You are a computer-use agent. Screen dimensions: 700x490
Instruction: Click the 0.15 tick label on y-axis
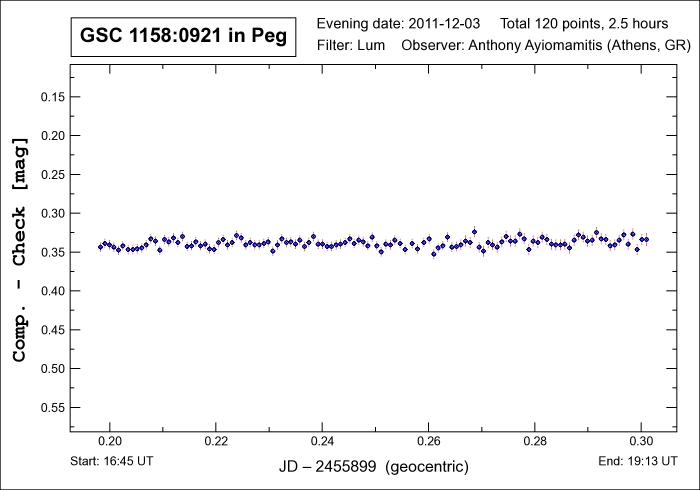pyautogui.click(x=51, y=97)
